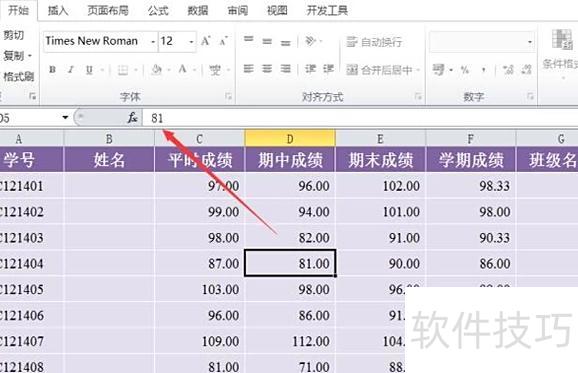Expand the Name Box dropdown arrow
The height and width of the screenshot is (373, 578).
coord(65,118)
